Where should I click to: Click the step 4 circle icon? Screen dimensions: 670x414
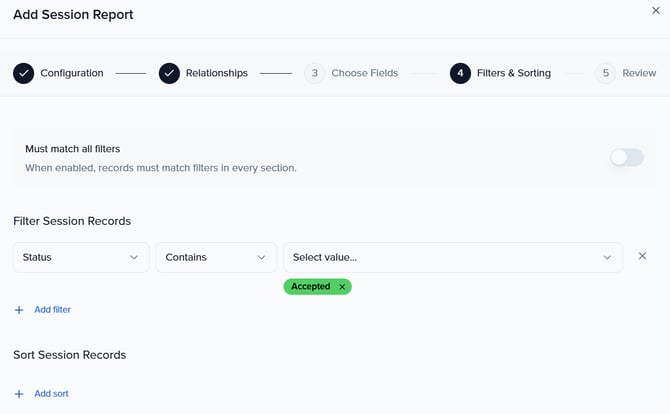pyautogui.click(x=460, y=73)
